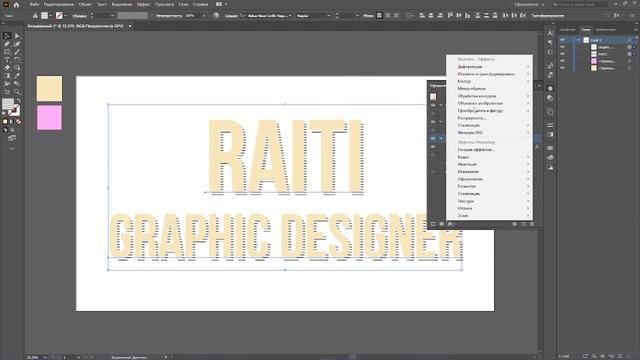Open the Фильтры SVG submenu
640x360 pixels.
click(x=489, y=133)
